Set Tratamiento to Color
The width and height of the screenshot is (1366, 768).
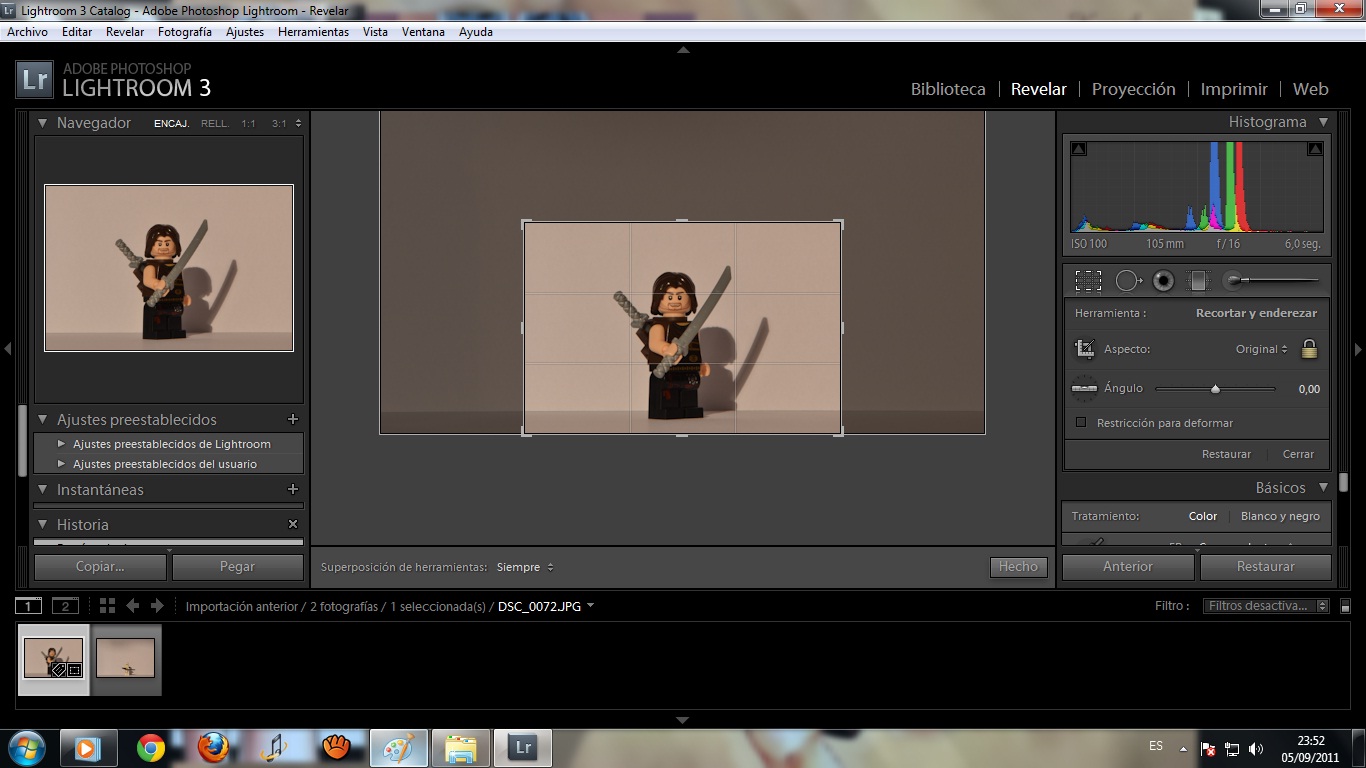1203,516
